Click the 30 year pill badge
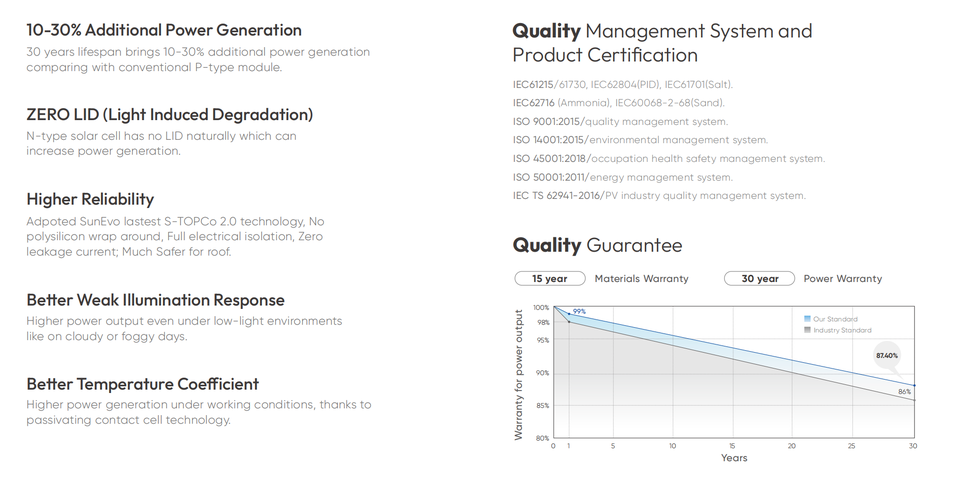 click(x=759, y=279)
